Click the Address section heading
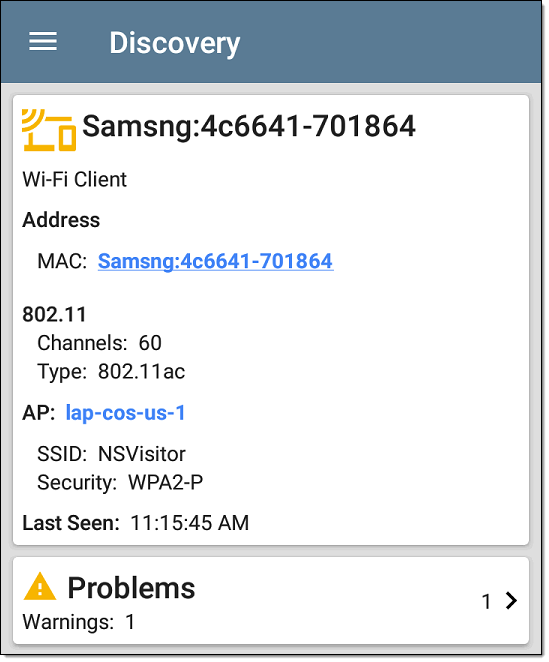This screenshot has width=549, height=662. 61,220
